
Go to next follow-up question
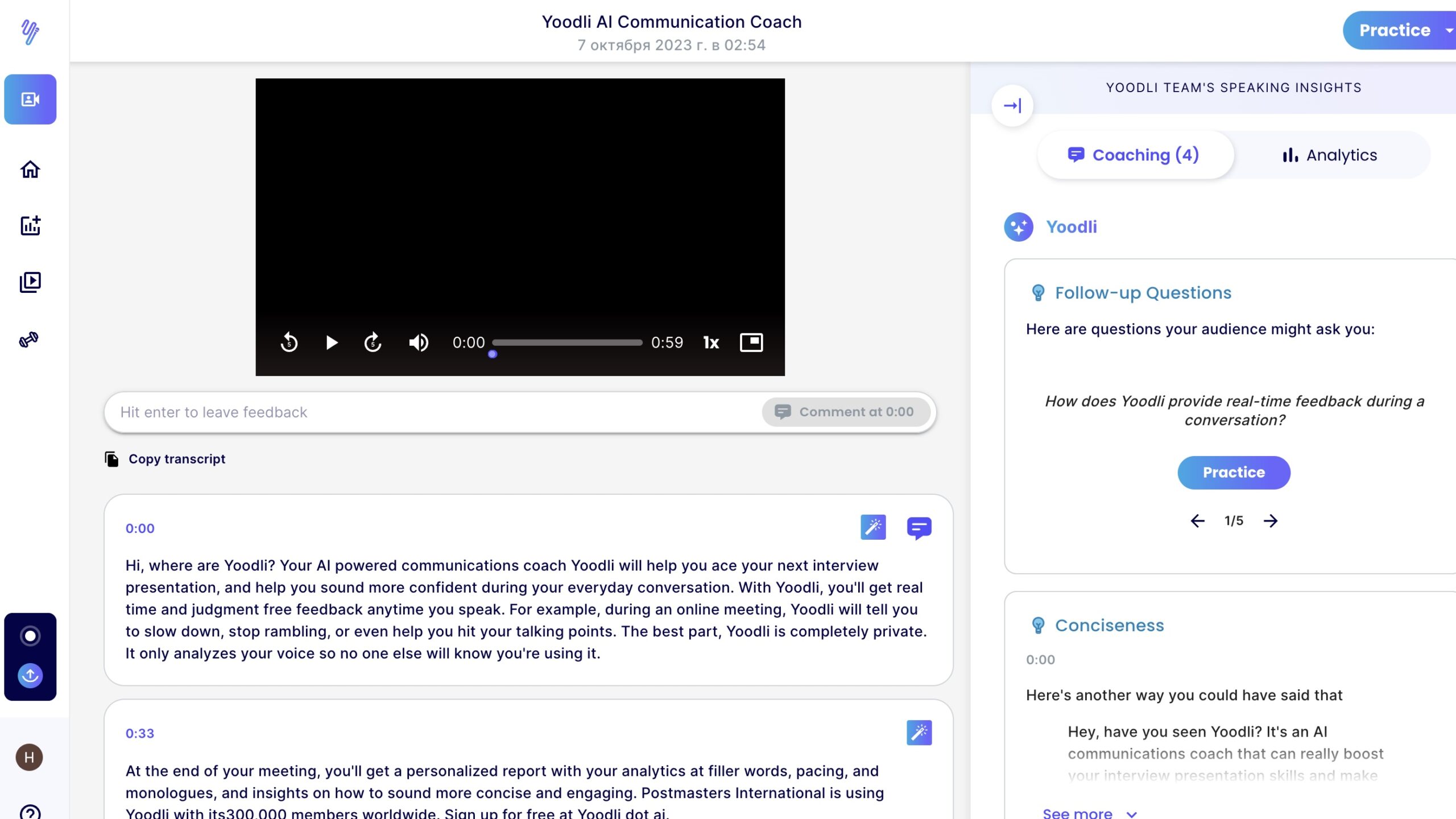click(1271, 520)
